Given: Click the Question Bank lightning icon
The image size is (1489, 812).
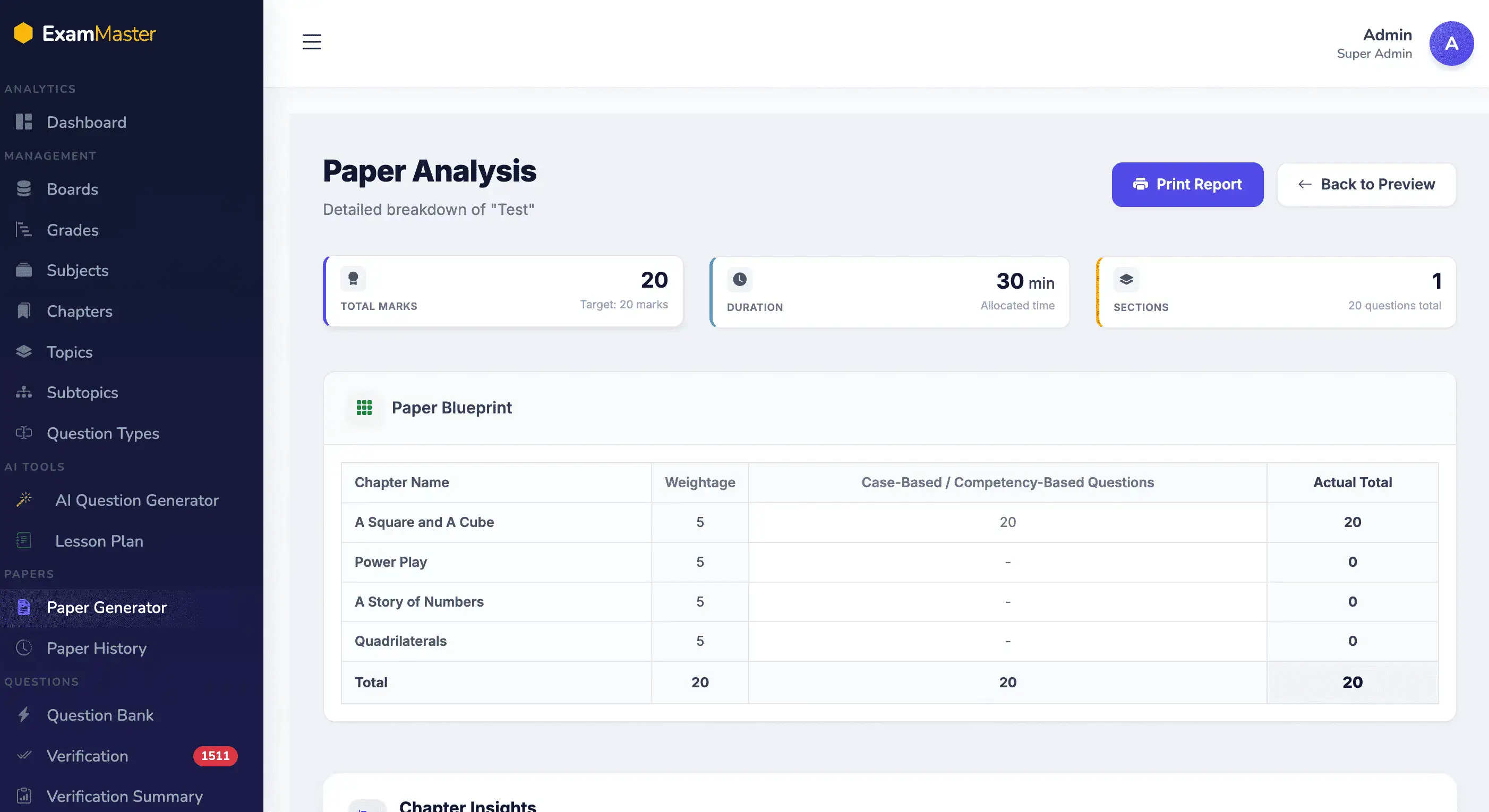Looking at the screenshot, I should [24, 715].
